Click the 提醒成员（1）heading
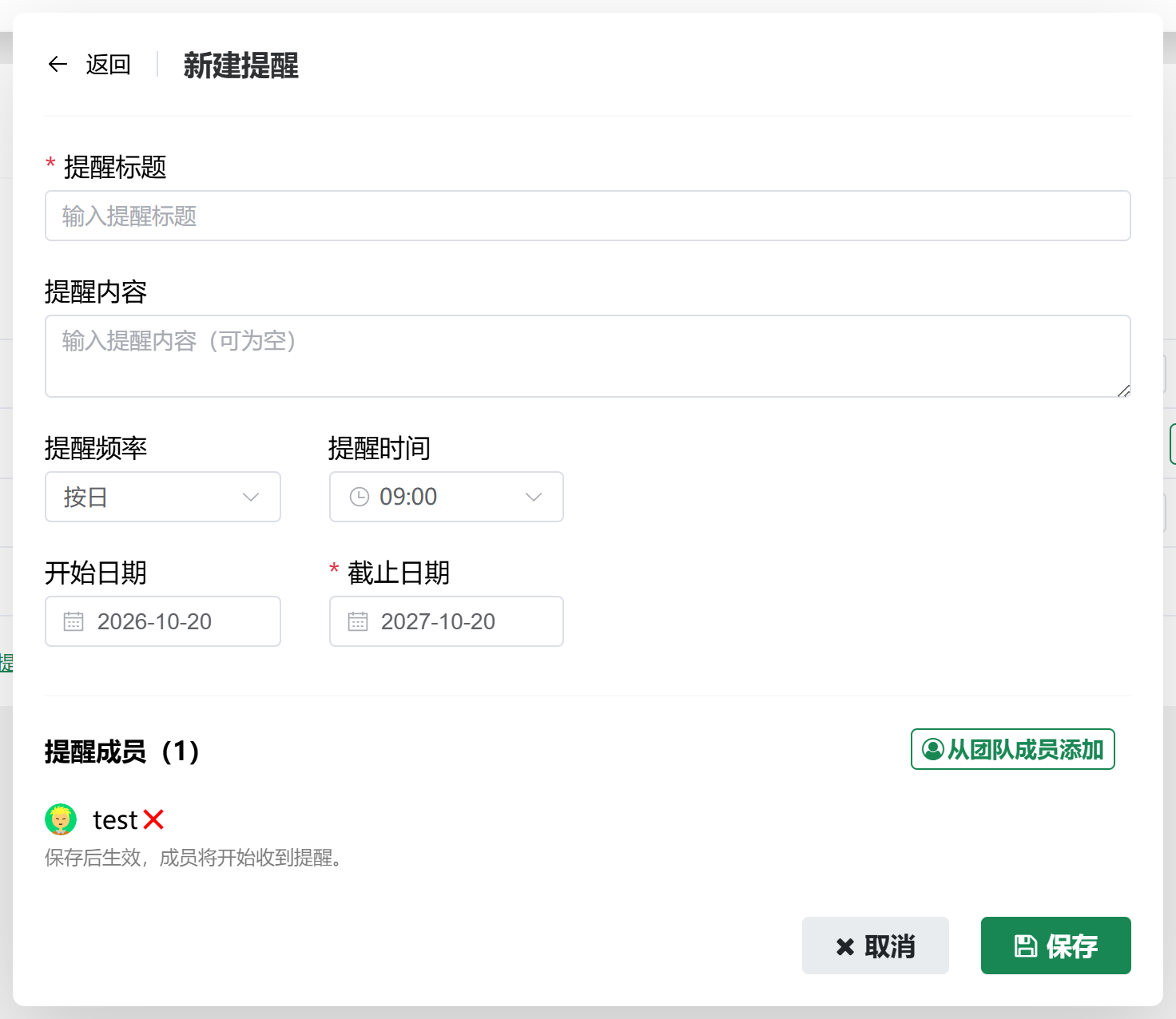This screenshot has width=1176, height=1019. click(122, 751)
